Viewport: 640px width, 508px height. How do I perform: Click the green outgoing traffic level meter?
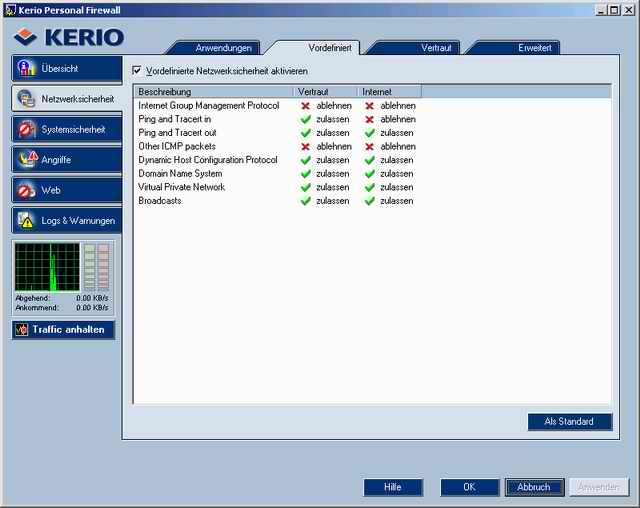coord(89,267)
